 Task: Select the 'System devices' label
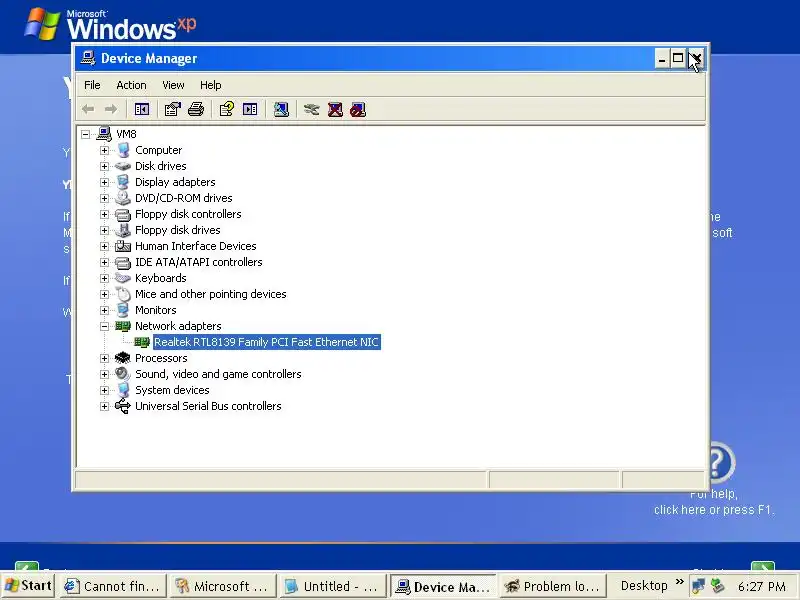(x=172, y=390)
